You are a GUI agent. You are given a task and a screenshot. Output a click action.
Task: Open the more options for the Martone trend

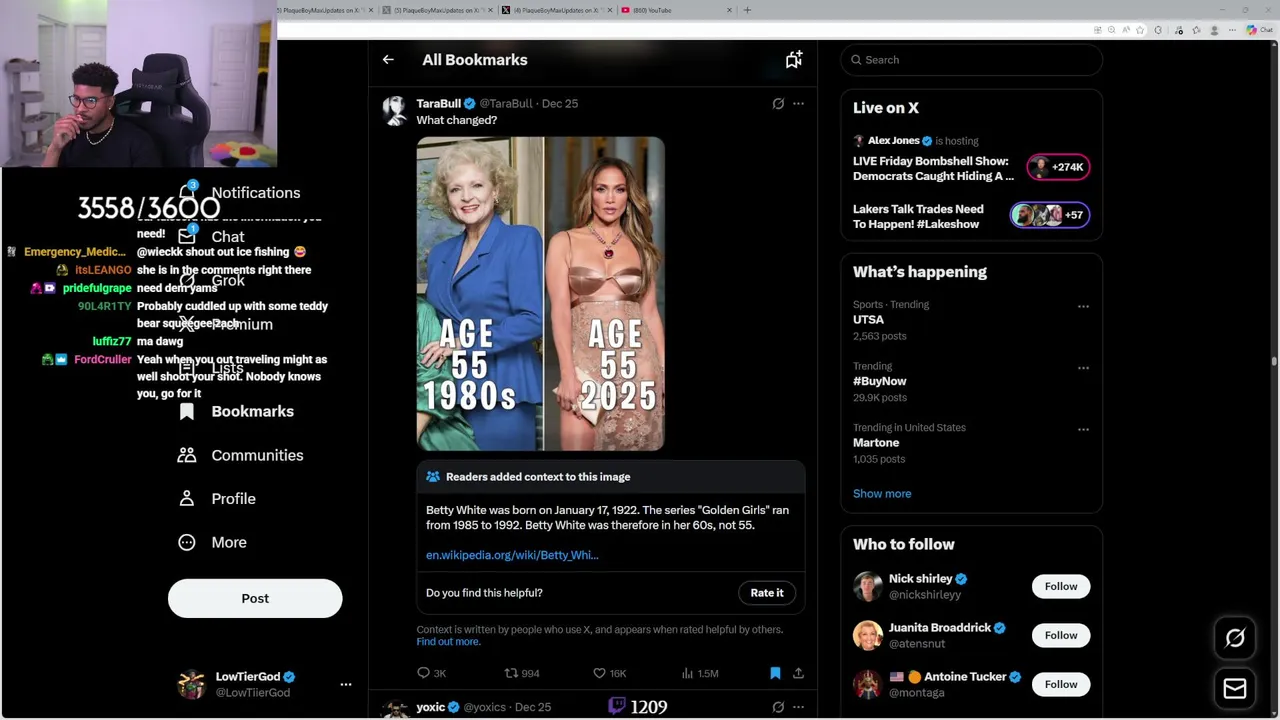(1083, 430)
